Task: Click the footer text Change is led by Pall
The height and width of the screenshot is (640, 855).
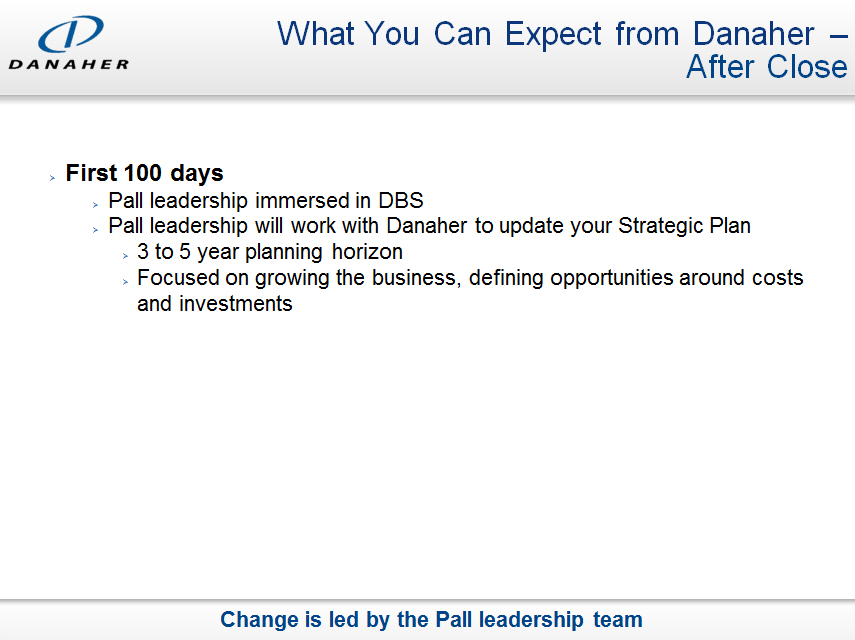Action: [x=431, y=620]
